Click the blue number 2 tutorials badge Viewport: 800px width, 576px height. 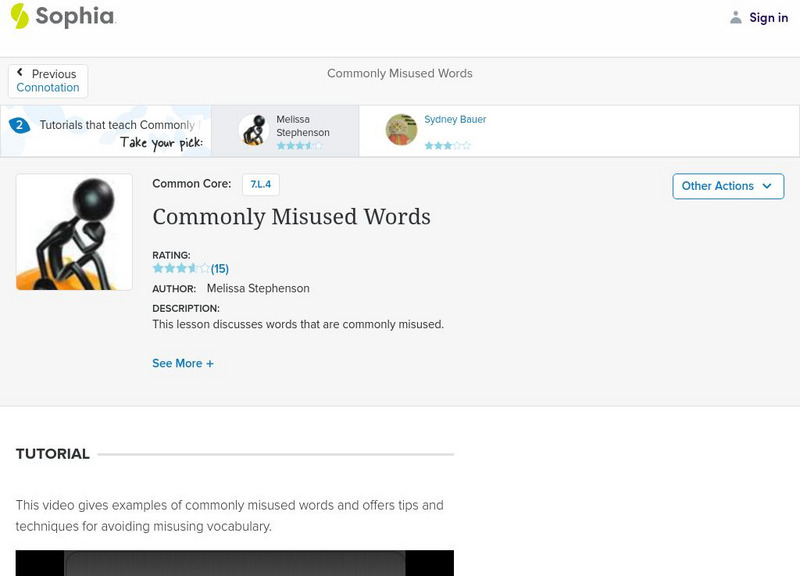[19, 125]
